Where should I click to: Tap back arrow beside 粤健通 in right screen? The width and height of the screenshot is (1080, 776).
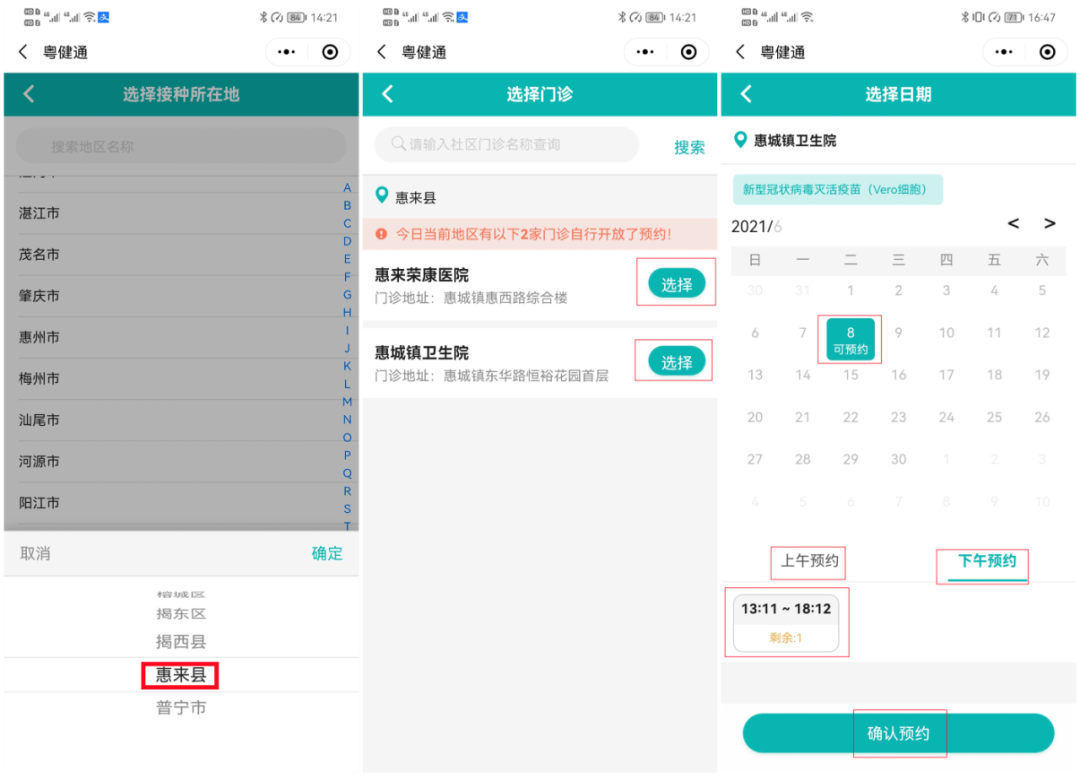(x=740, y=52)
